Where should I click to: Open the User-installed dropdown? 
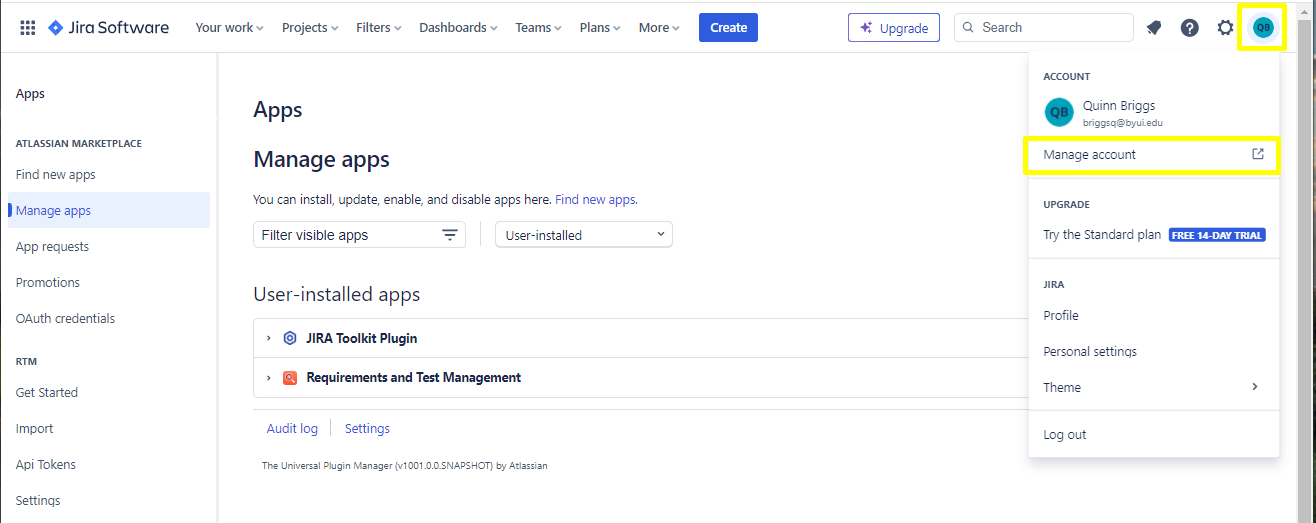(x=584, y=235)
